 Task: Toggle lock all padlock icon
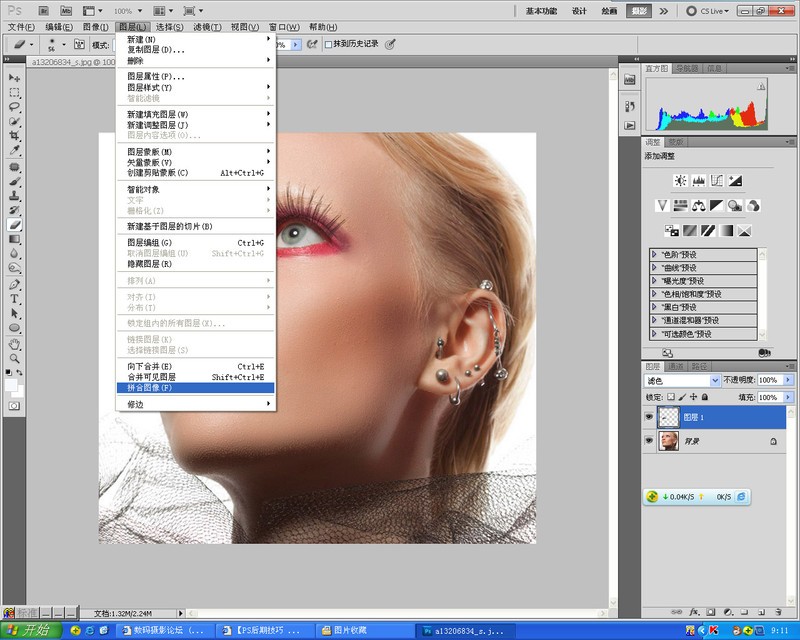tap(705, 397)
